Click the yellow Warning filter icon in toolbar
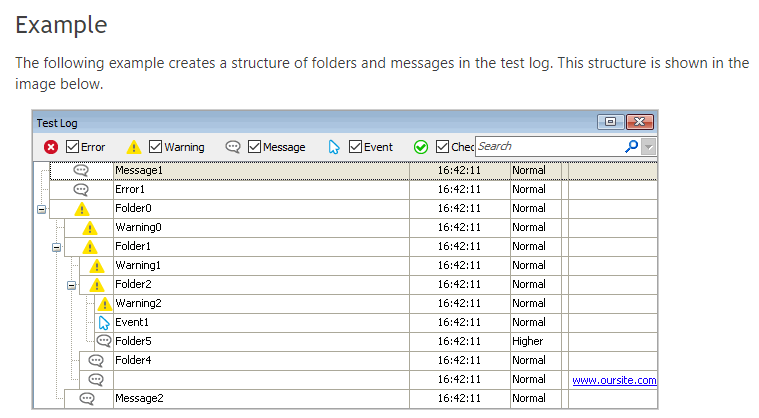The width and height of the screenshot is (759, 418). coord(135,147)
